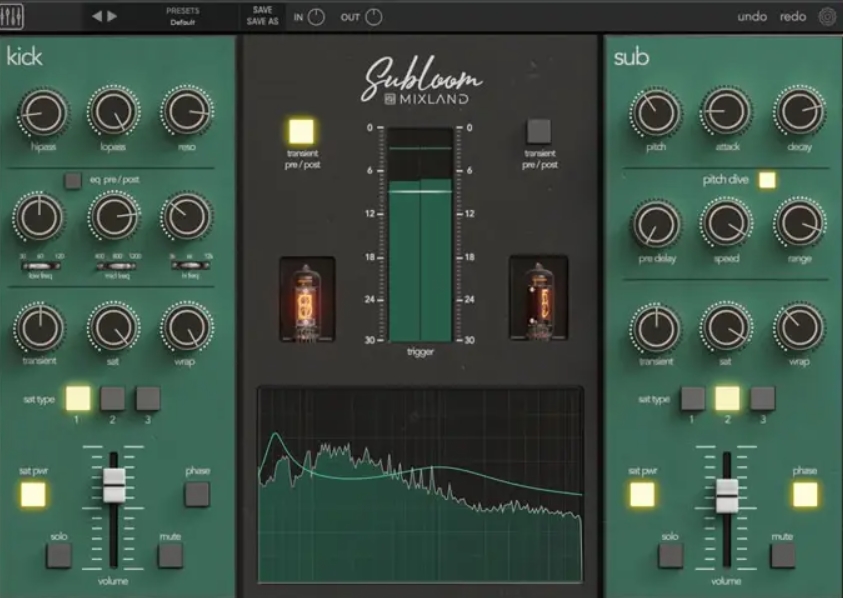The height and width of the screenshot is (598, 843).
Task: Click the undo button
Action: click(752, 17)
